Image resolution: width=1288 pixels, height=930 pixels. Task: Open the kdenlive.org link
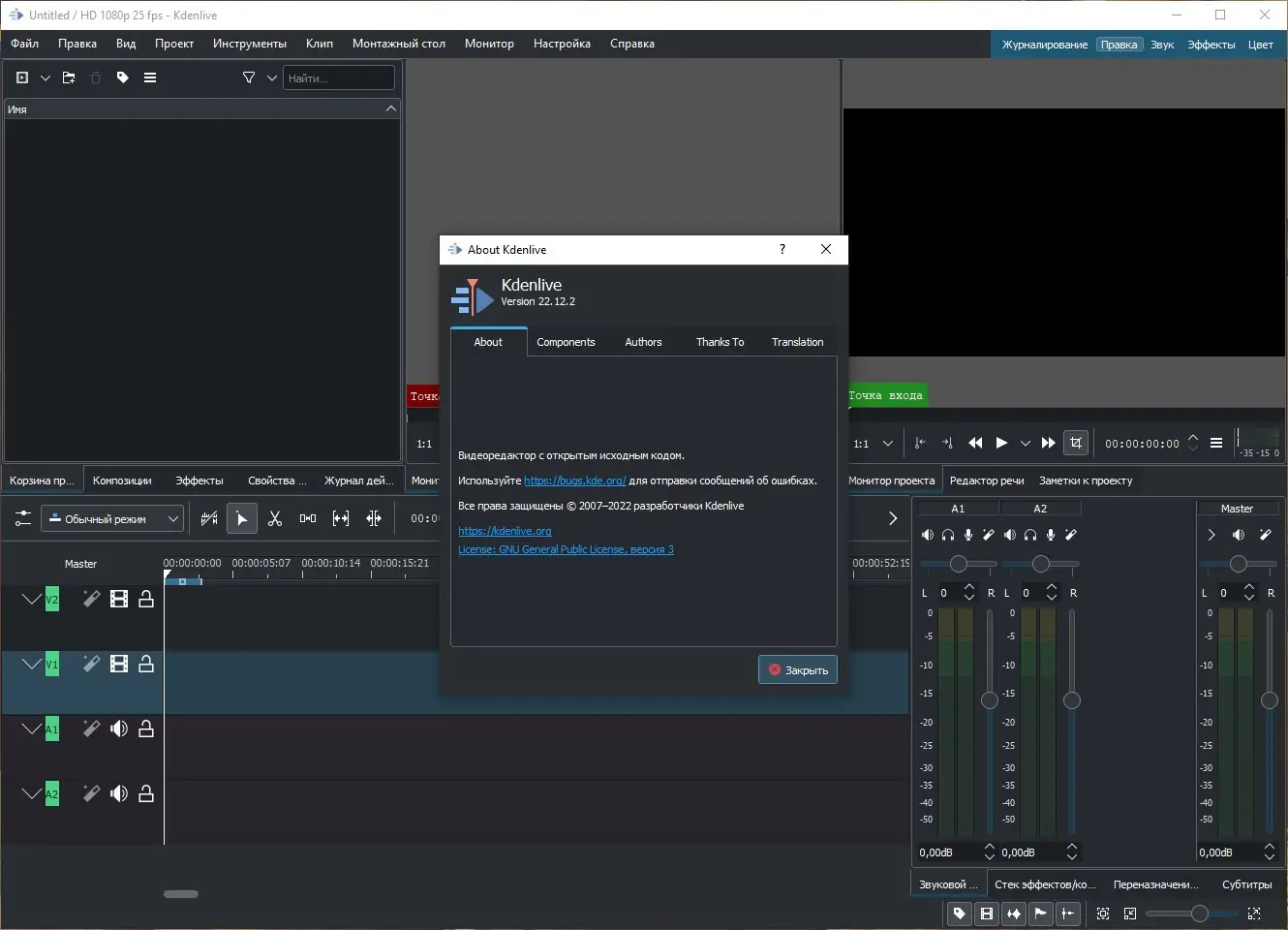505,531
